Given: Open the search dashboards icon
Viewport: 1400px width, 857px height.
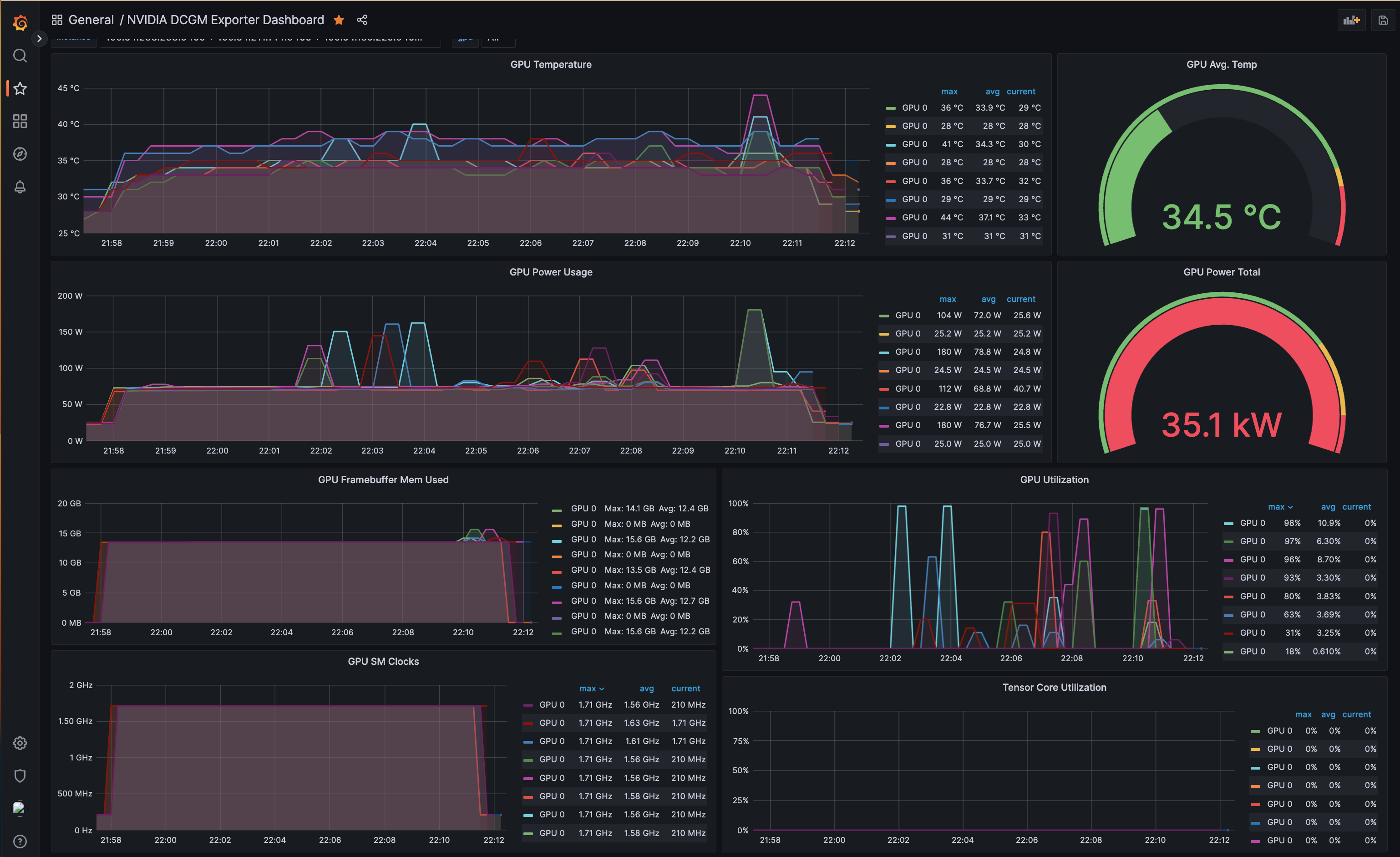Looking at the screenshot, I should 20,56.
